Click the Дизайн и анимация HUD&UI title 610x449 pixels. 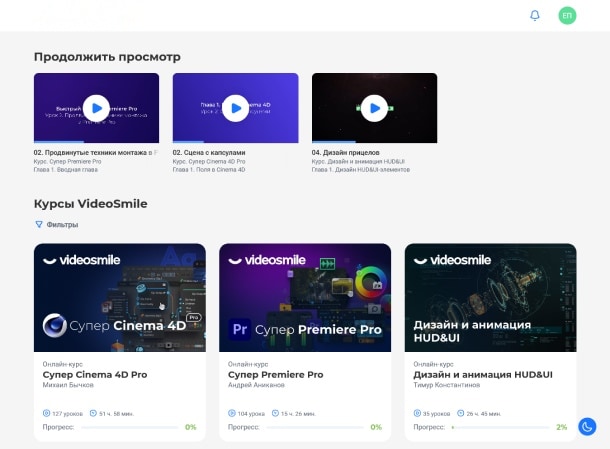(476, 375)
